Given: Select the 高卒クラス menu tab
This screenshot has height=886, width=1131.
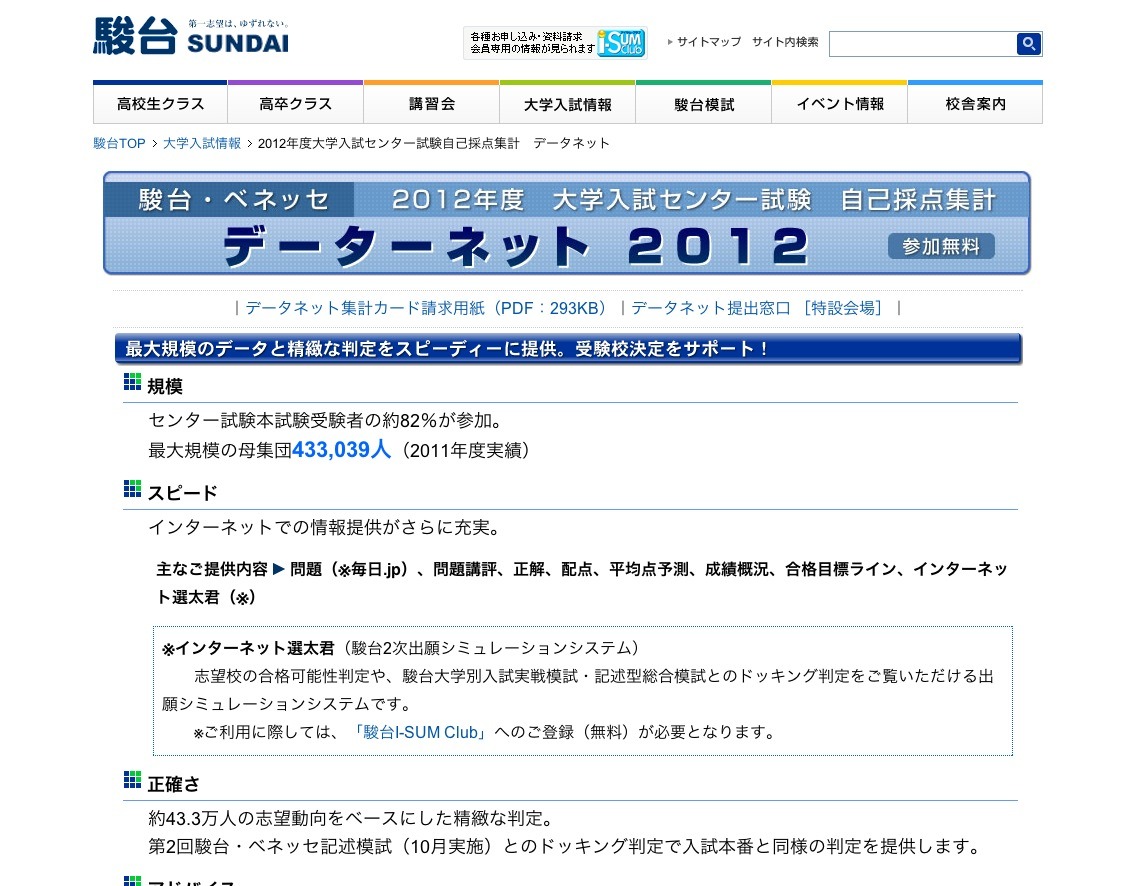Looking at the screenshot, I should tap(296, 104).
